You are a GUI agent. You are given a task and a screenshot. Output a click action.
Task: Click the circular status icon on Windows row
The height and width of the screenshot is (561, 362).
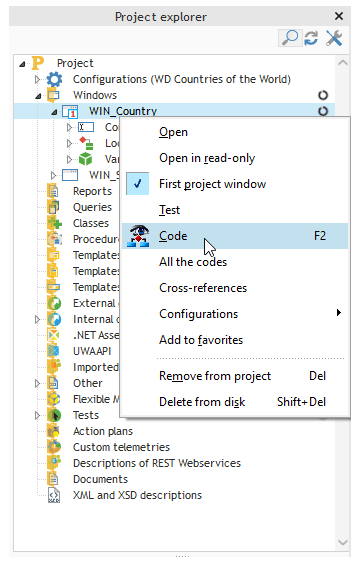323,95
